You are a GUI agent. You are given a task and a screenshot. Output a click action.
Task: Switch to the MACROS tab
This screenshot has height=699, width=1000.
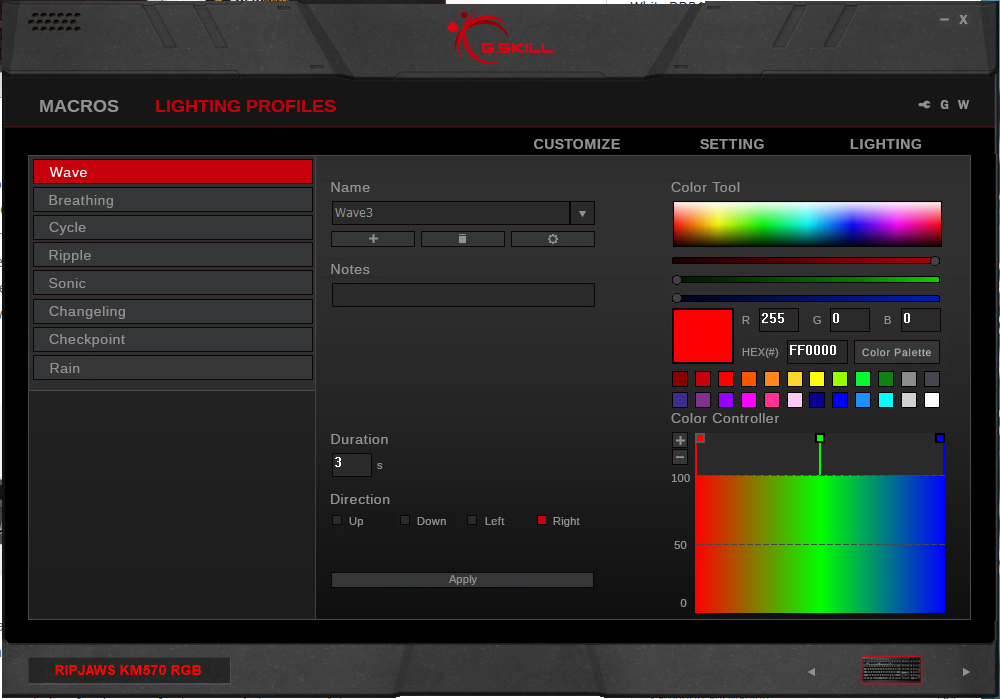[79, 106]
